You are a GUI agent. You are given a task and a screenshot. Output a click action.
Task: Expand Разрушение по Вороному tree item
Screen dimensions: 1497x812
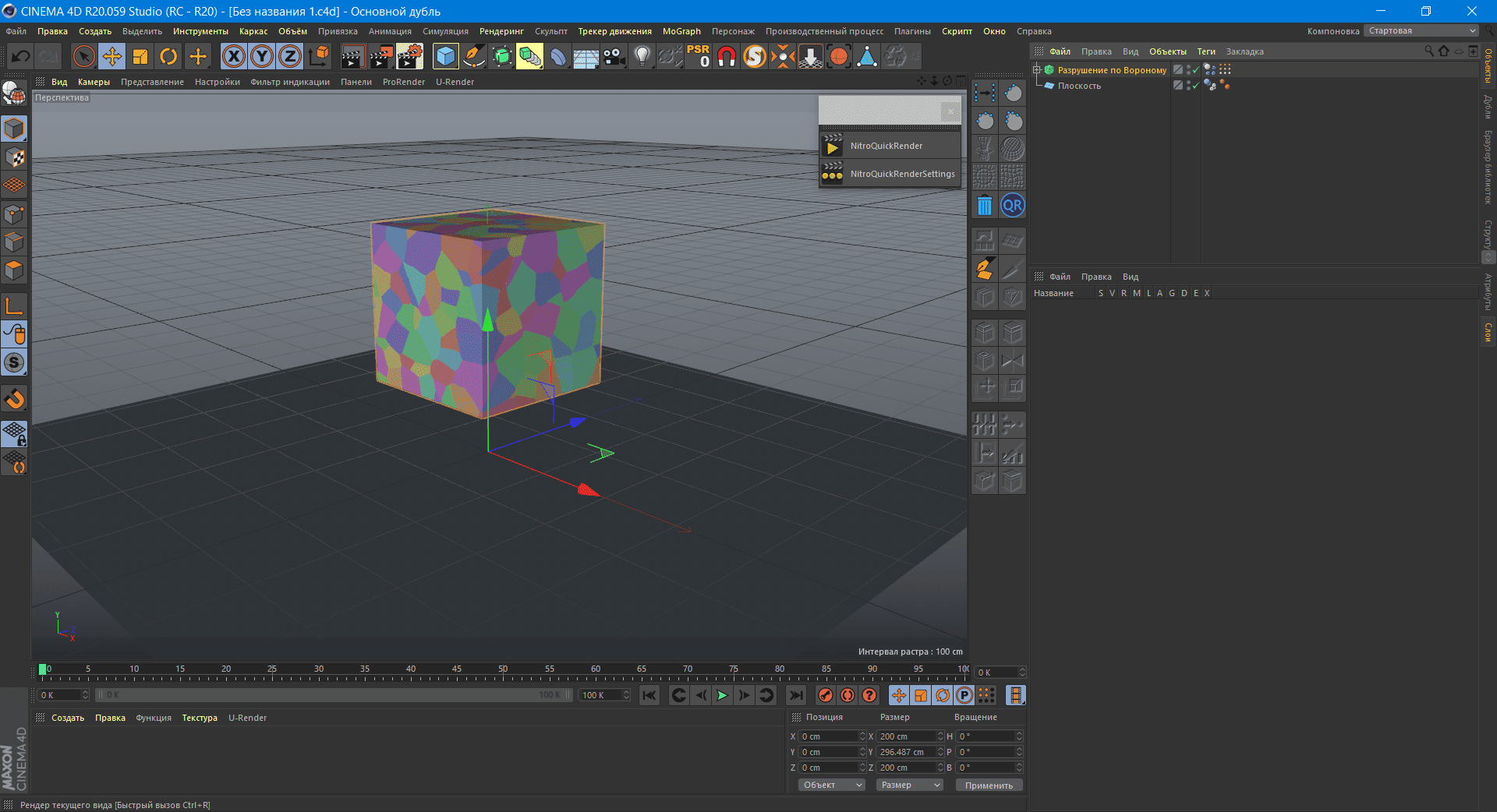1038,70
